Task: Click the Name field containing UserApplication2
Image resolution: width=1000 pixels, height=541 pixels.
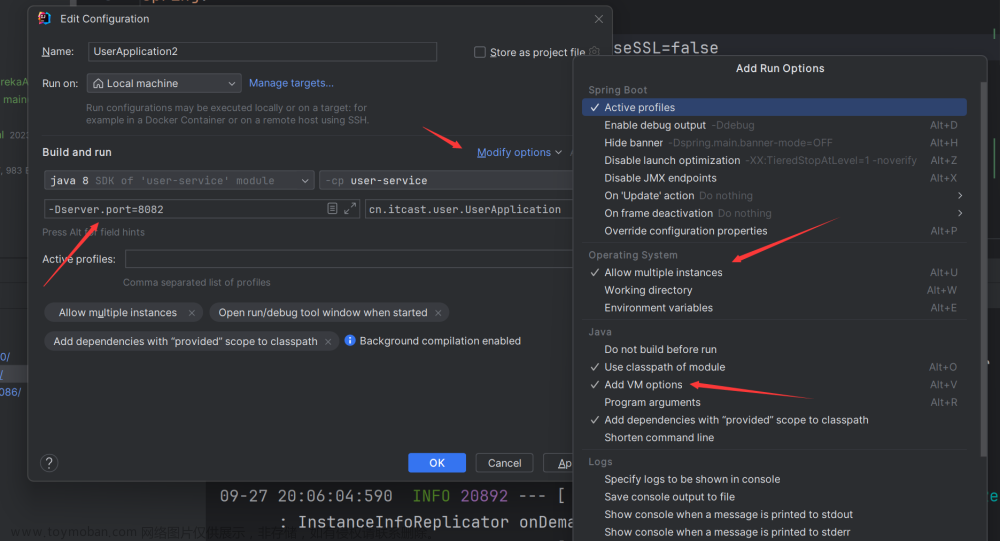Action: pos(262,52)
